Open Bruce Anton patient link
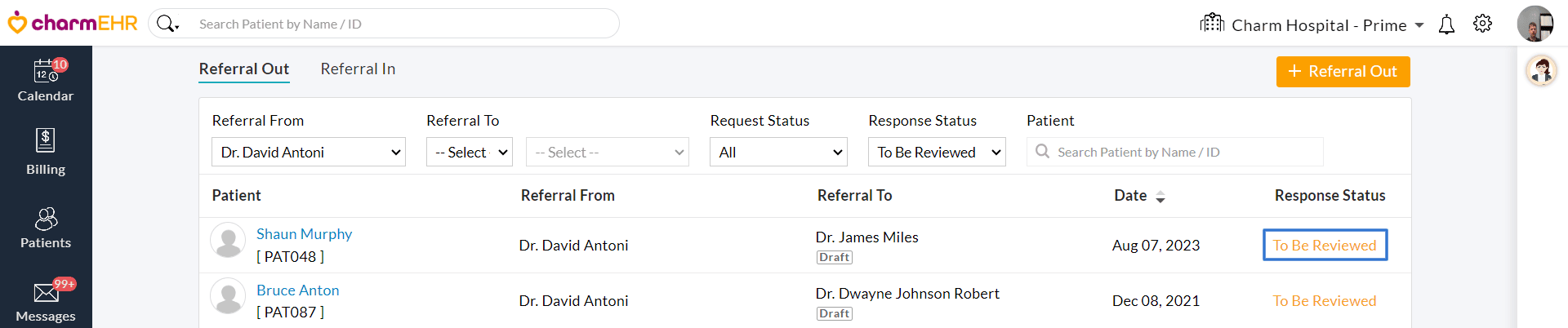Viewport: 1568px width, 328px height. pos(297,290)
